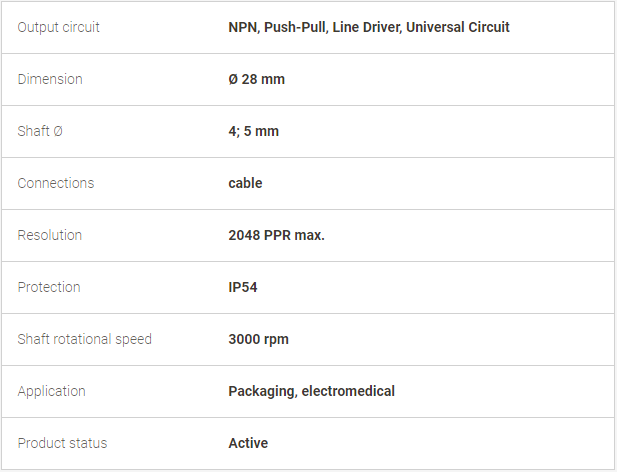Click the 3000 rpm speed value
The height and width of the screenshot is (472, 617).
click(258, 339)
